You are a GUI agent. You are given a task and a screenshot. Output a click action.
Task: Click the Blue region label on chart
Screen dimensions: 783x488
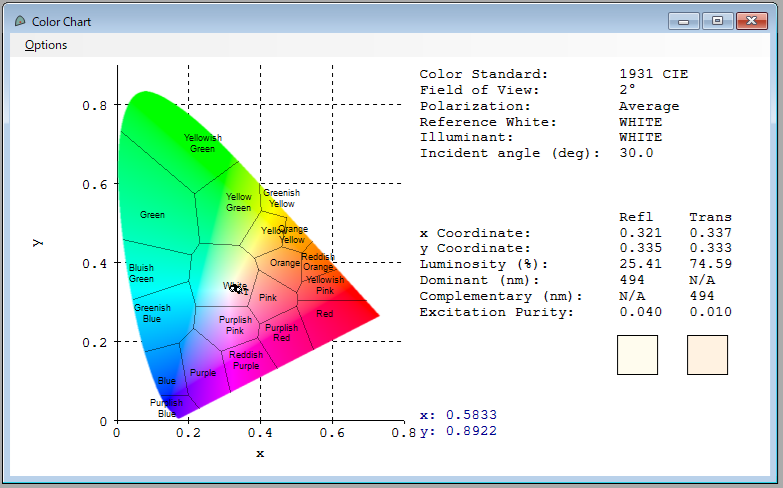pyautogui.click(x=167, y=381)
